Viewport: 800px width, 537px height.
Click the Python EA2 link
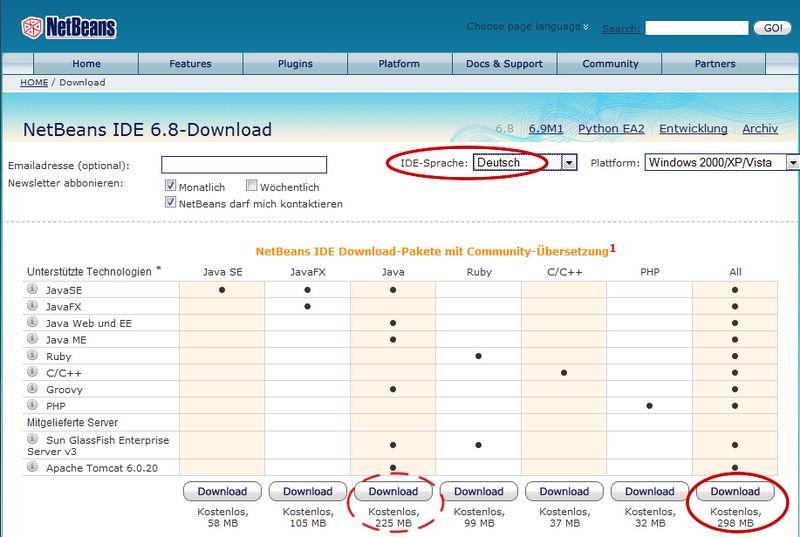pos(611,129)
